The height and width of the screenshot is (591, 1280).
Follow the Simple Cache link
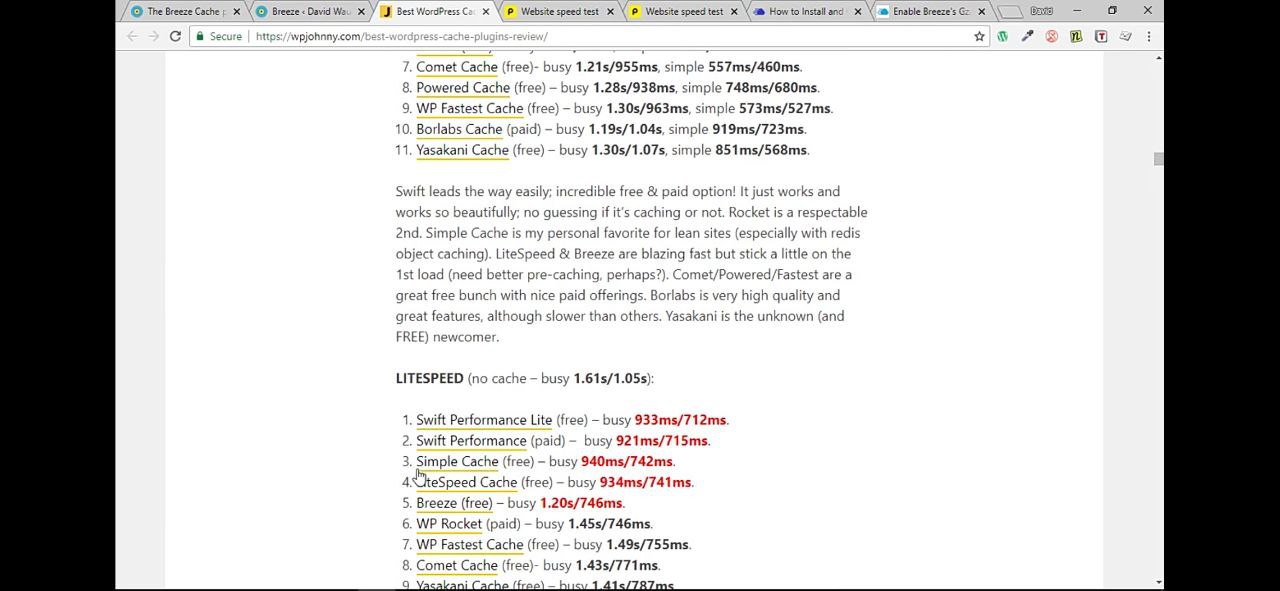457,462
